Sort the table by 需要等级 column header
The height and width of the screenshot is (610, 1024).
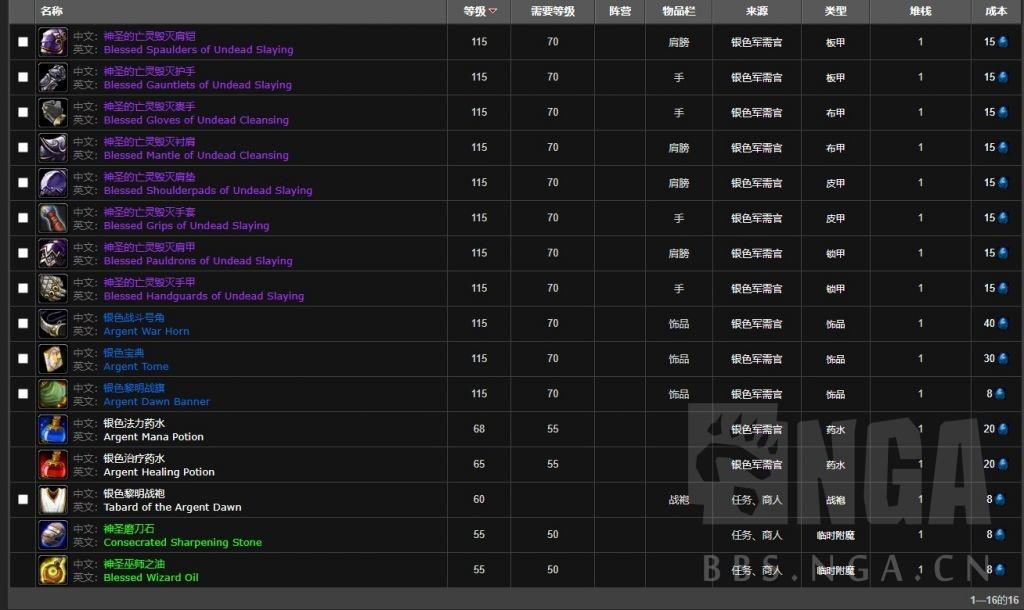coord(552,11)
